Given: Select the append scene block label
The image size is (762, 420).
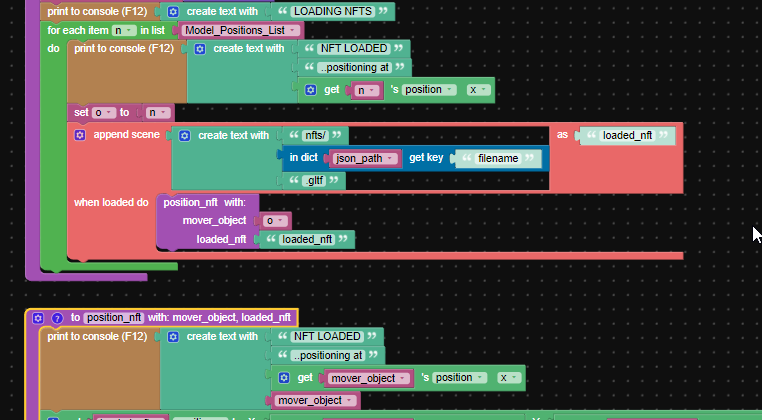Looking at the screenshot, I should click(126, 135).
